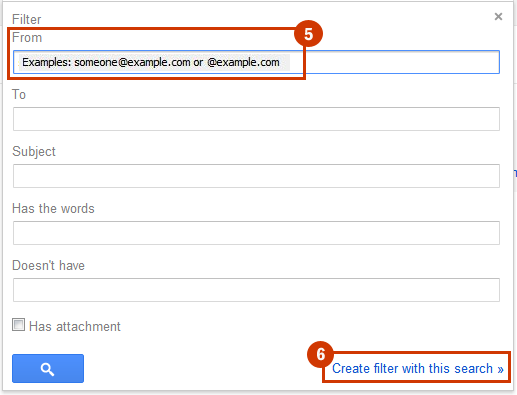Click the 'Filter' heading text
Viewport: 517px width, 395px height.
27,19
